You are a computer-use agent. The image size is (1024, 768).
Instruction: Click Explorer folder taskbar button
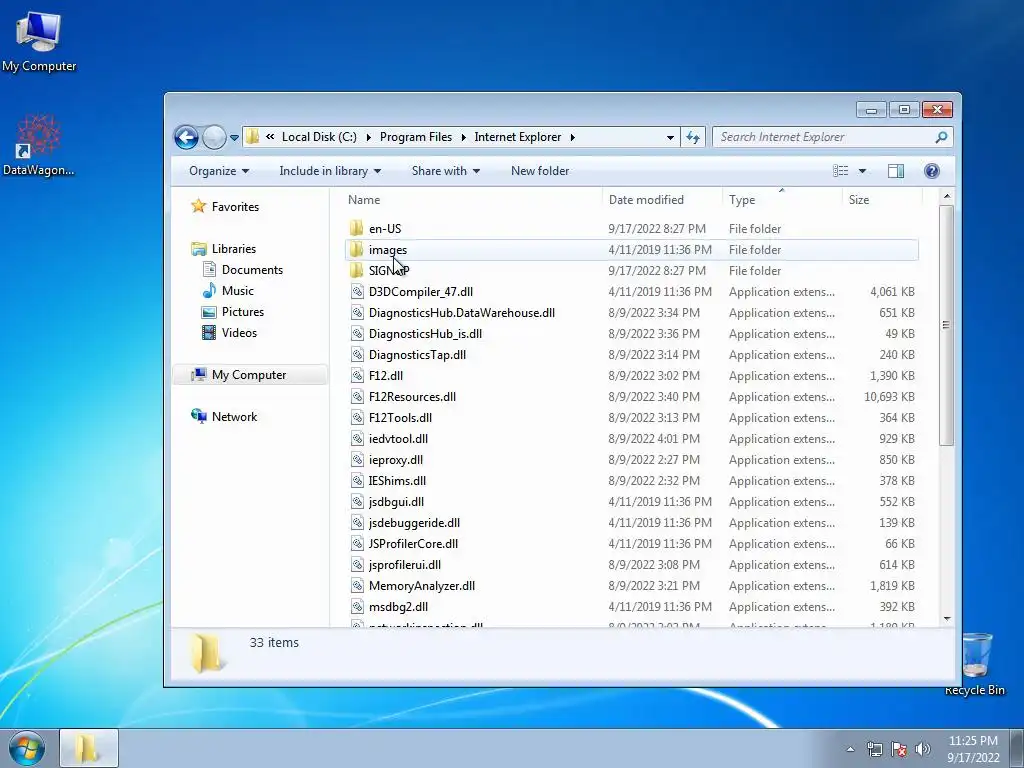pos(89,748)
